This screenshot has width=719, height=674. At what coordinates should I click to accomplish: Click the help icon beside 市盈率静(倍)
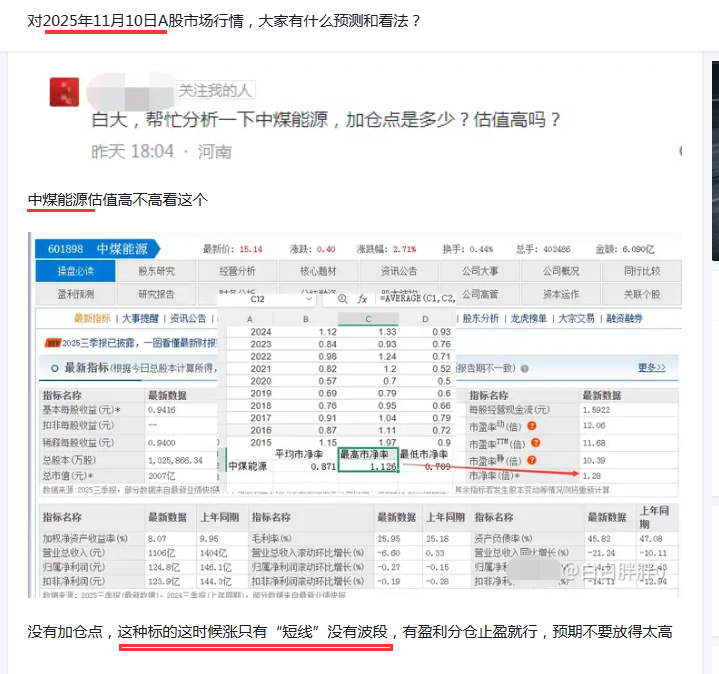[531, 459]
